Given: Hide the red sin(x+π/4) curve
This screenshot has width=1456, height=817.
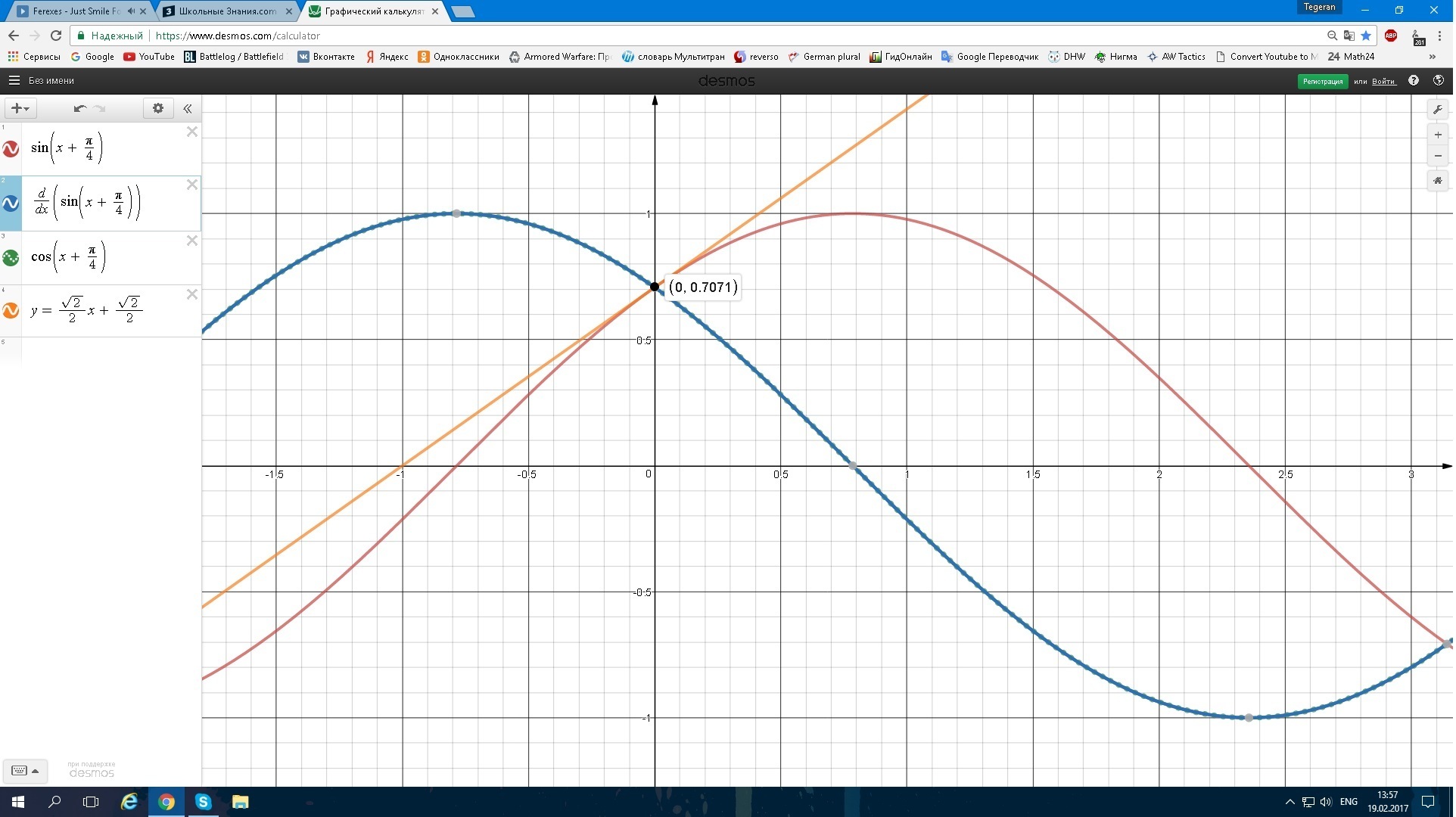Looking at the screenshot, I should coord(11,149).
